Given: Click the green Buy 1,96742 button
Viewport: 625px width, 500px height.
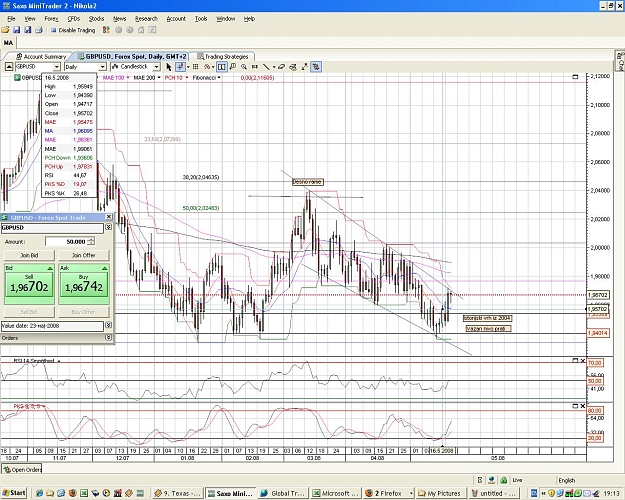Looking at the screenshot, I should click(84, 284).
